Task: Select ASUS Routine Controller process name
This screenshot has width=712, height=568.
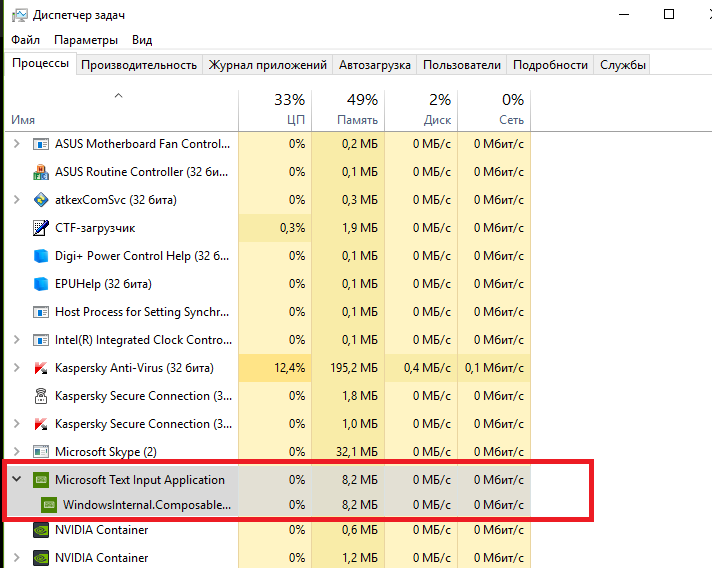Action: point(142,172)
